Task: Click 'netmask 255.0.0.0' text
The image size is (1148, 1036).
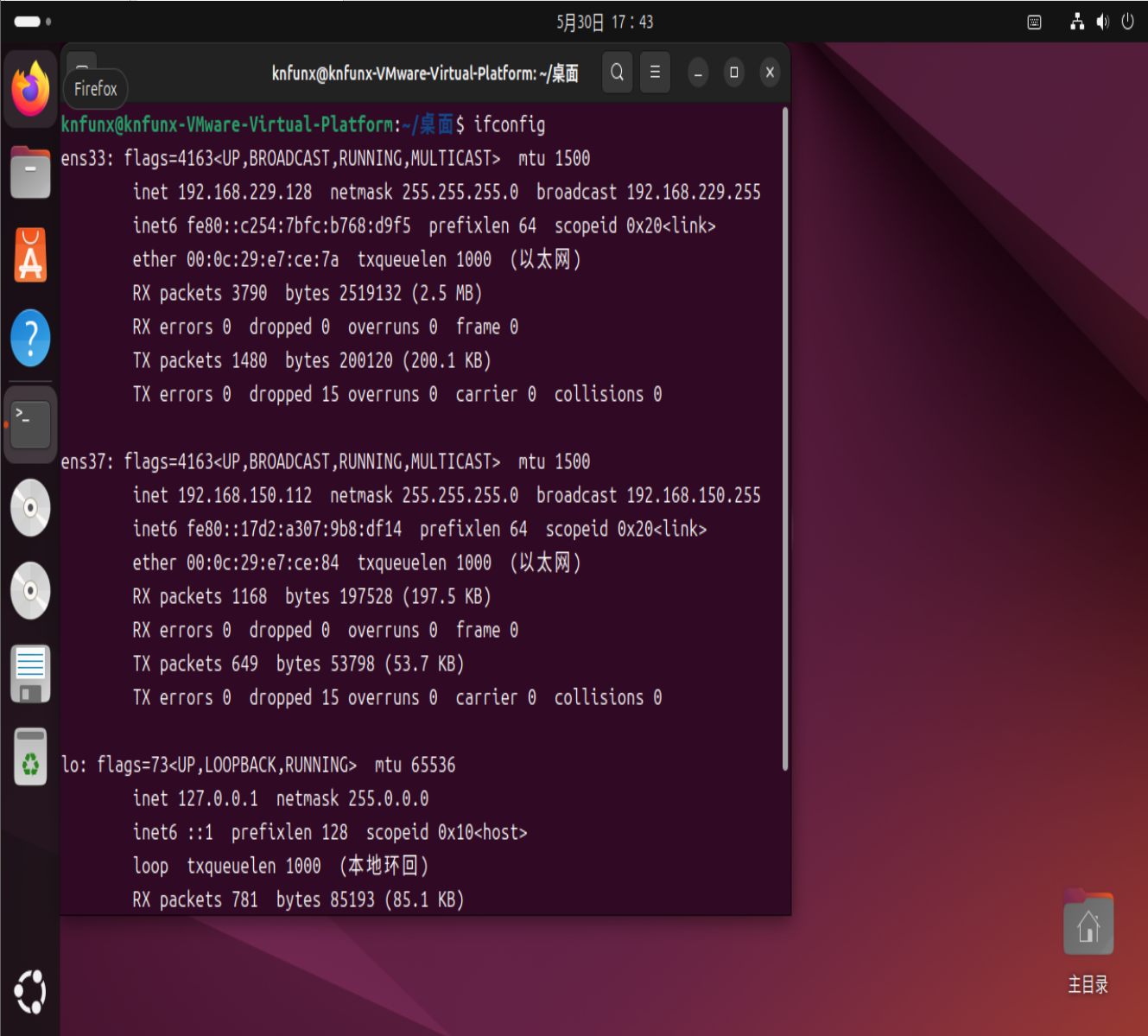Action: [352, 798]
